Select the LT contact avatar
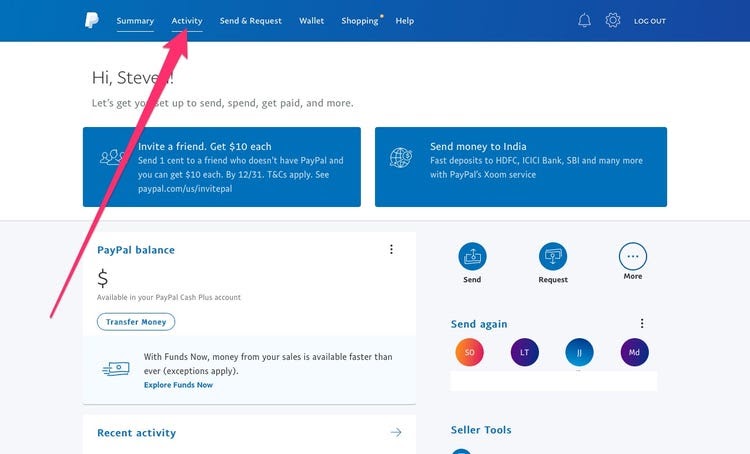 (525, 352)
